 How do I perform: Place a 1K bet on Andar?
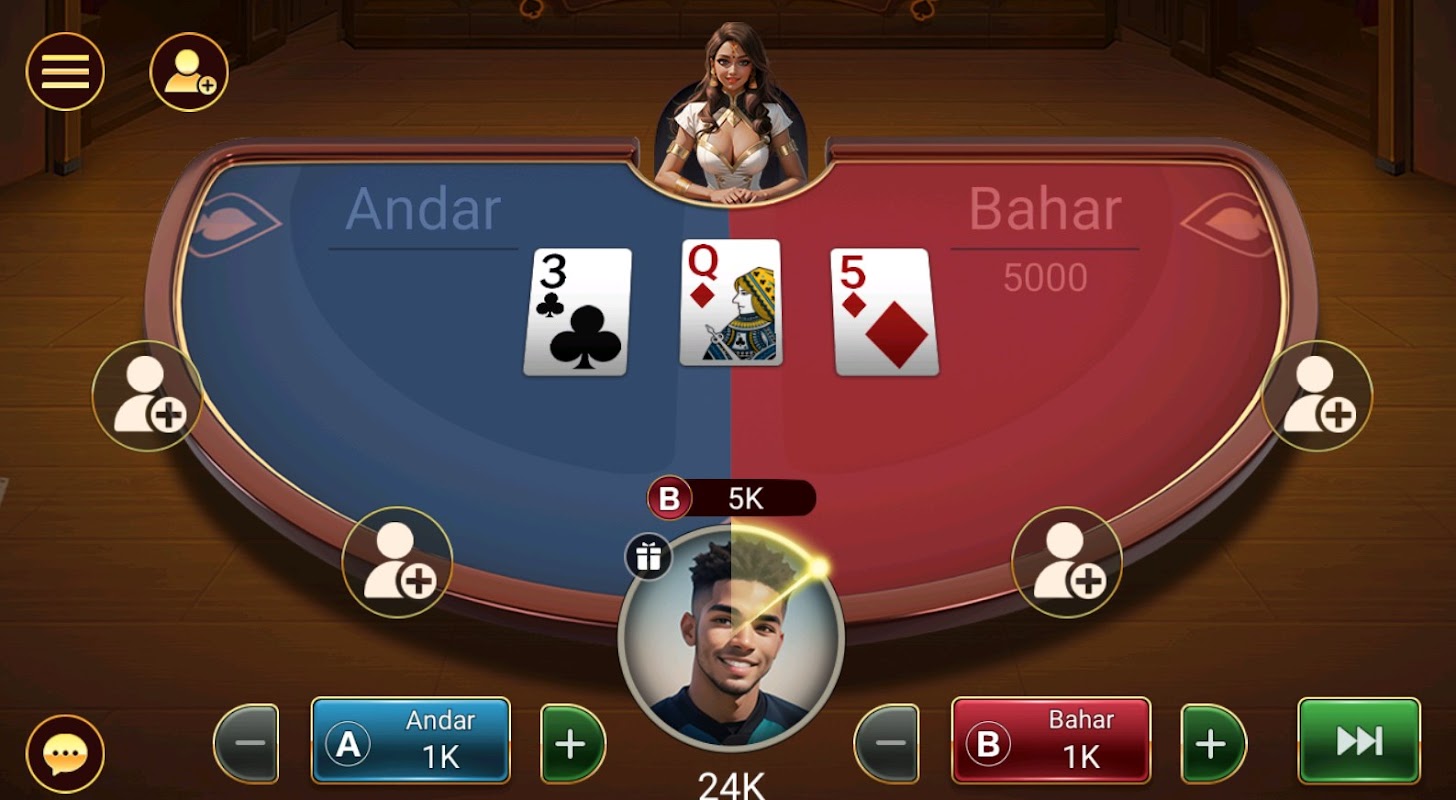pyautogui.click(x=411, y=740)
